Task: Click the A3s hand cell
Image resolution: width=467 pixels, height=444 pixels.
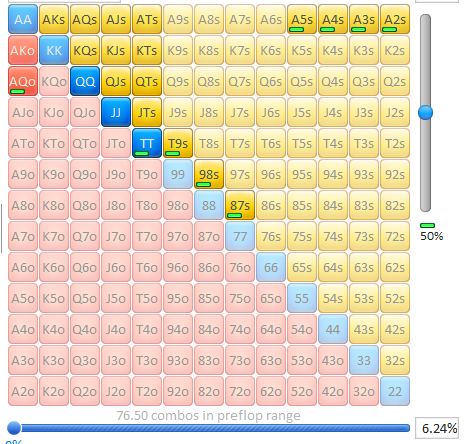Action: [364, 19]
